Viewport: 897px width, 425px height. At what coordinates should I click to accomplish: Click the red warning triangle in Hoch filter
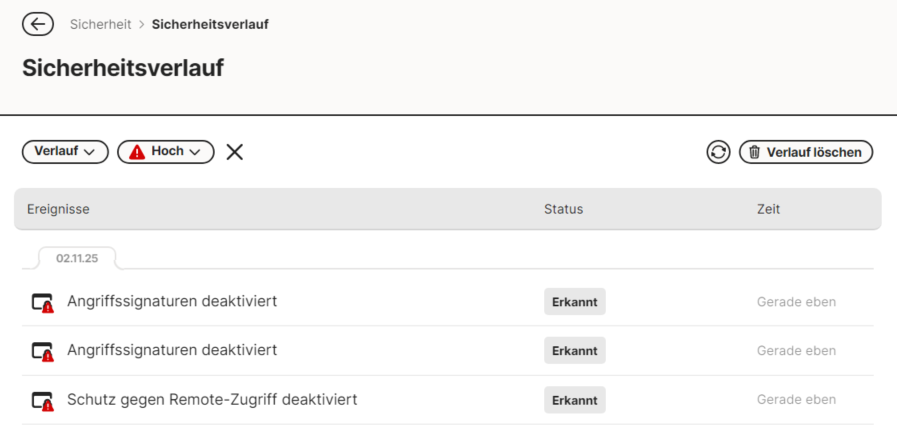138,152
